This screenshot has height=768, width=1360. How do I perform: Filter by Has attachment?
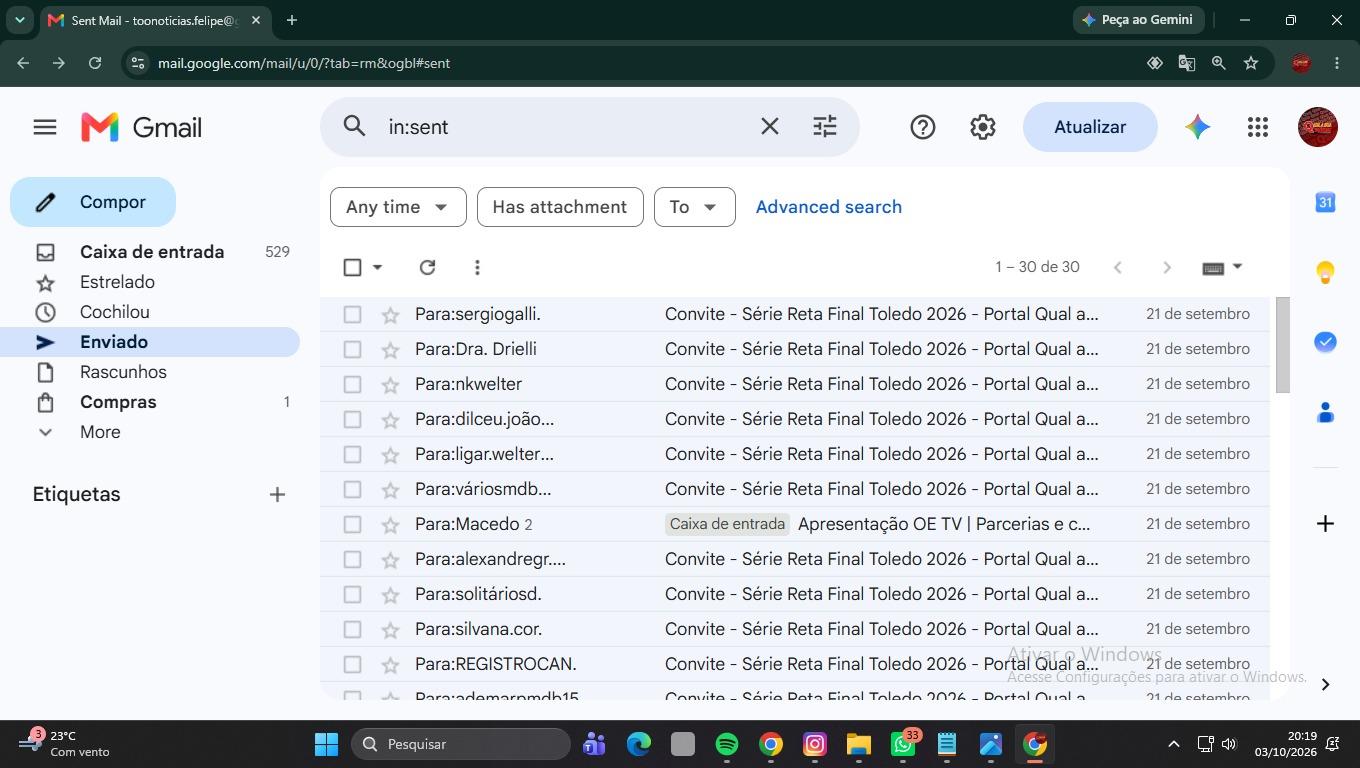click(x=560, y=207)
